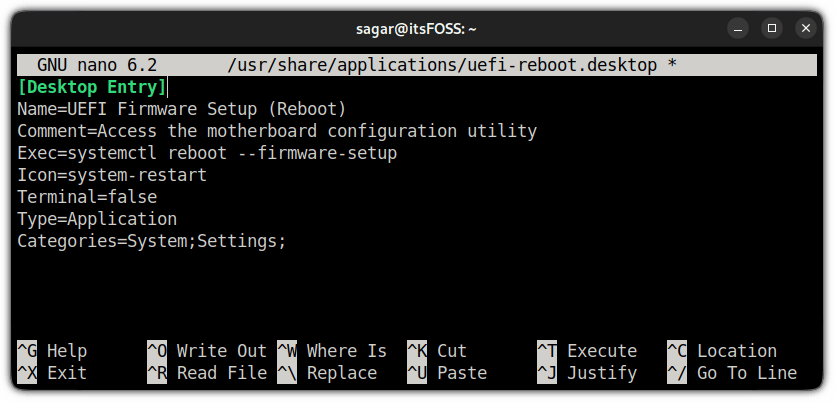This screenshot has width=836, height=403.
Task: Select the ^K Cut shortcut
Action: 437,351
